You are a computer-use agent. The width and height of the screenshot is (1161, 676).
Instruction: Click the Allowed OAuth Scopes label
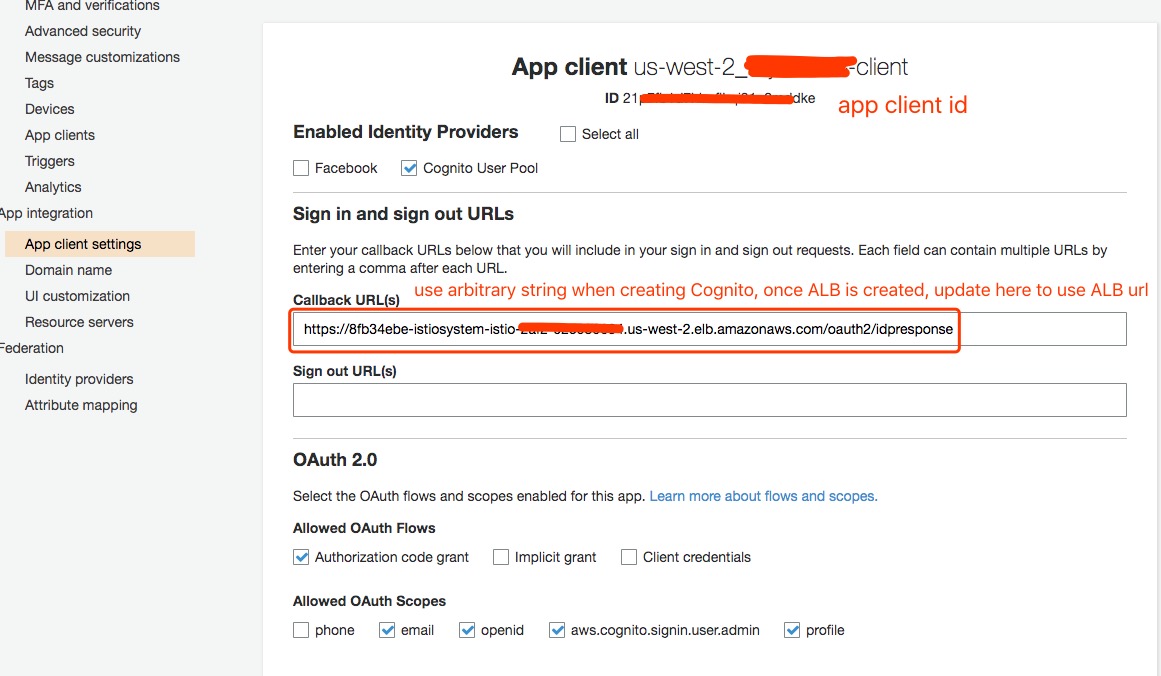coord(369,601)
